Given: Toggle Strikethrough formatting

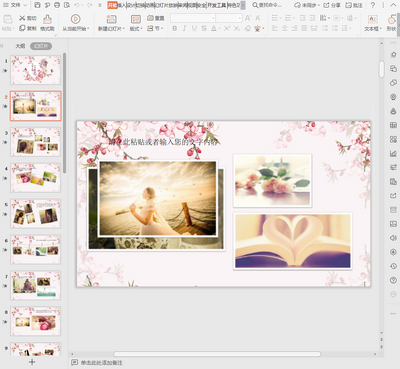Looking at the screenshot, I should pyautogui.click(x=204, y=29).
